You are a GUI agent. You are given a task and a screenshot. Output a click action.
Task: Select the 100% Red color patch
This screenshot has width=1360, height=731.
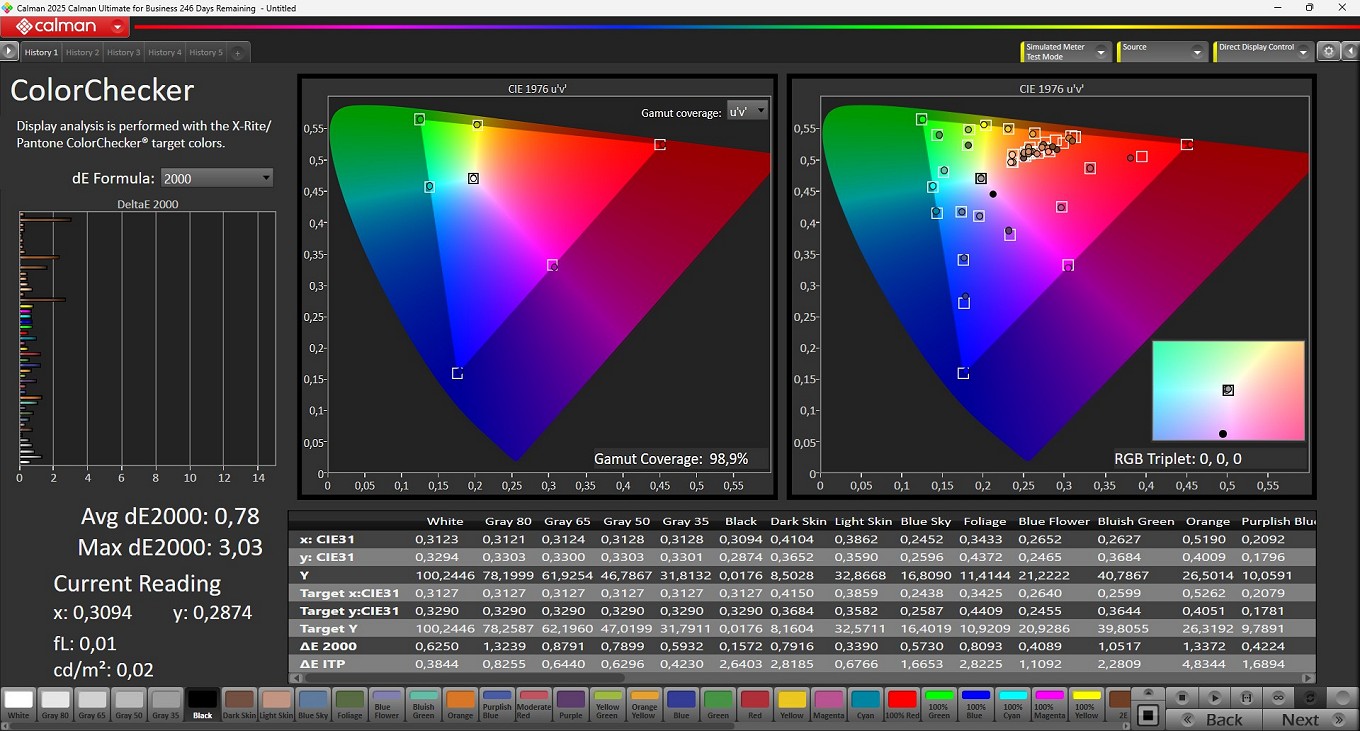902,702
